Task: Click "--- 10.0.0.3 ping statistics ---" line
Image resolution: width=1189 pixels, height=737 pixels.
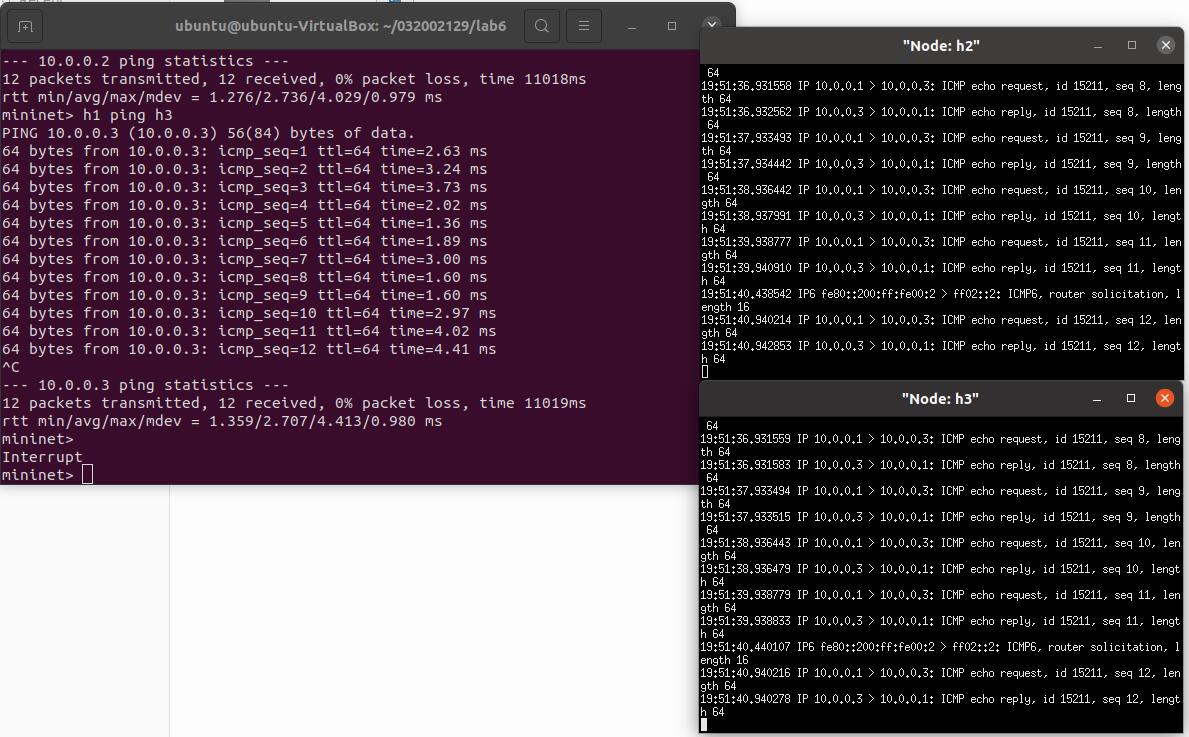Action: click(145, 384)
